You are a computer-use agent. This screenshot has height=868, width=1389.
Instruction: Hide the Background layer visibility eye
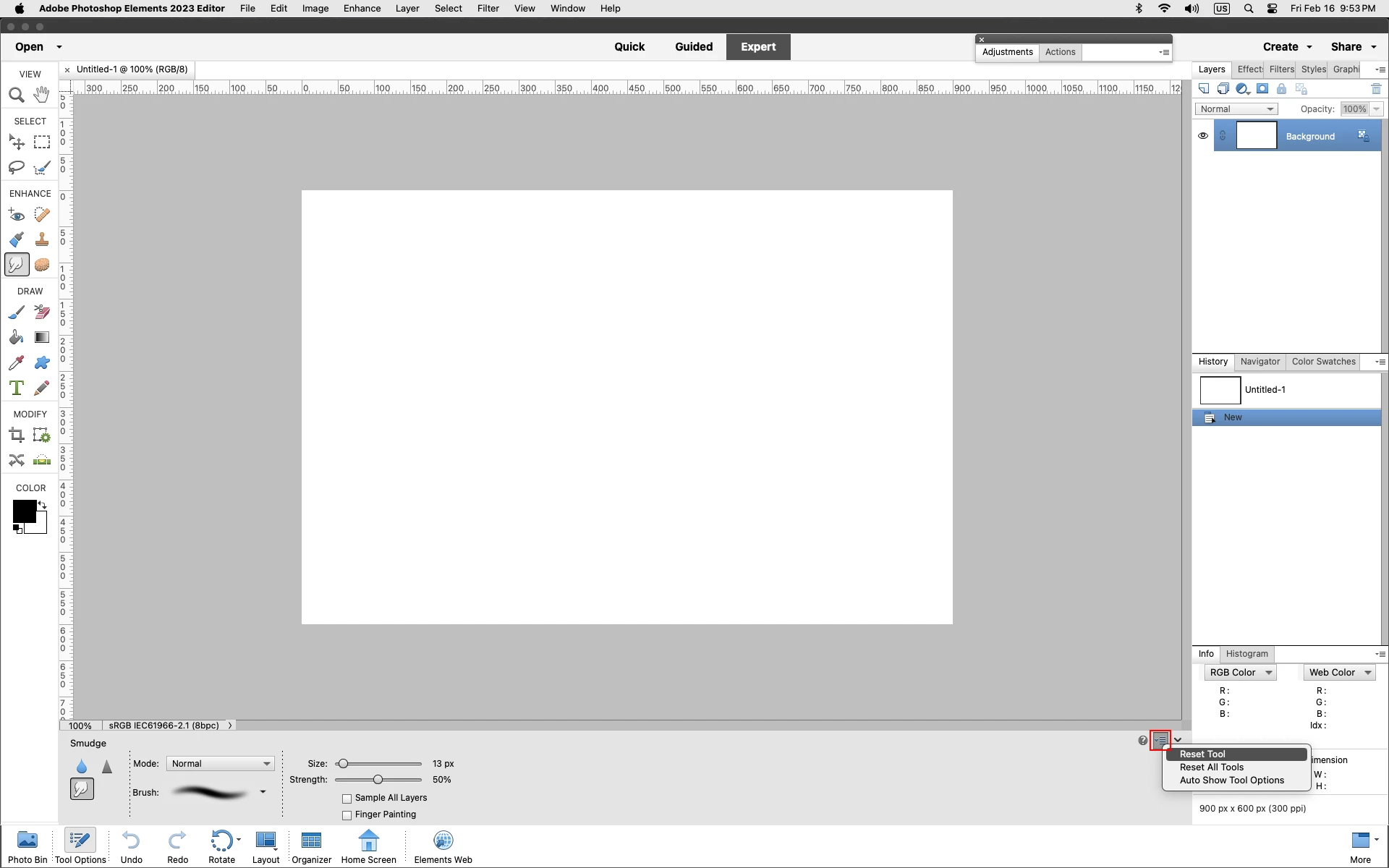click(1203, 136)
